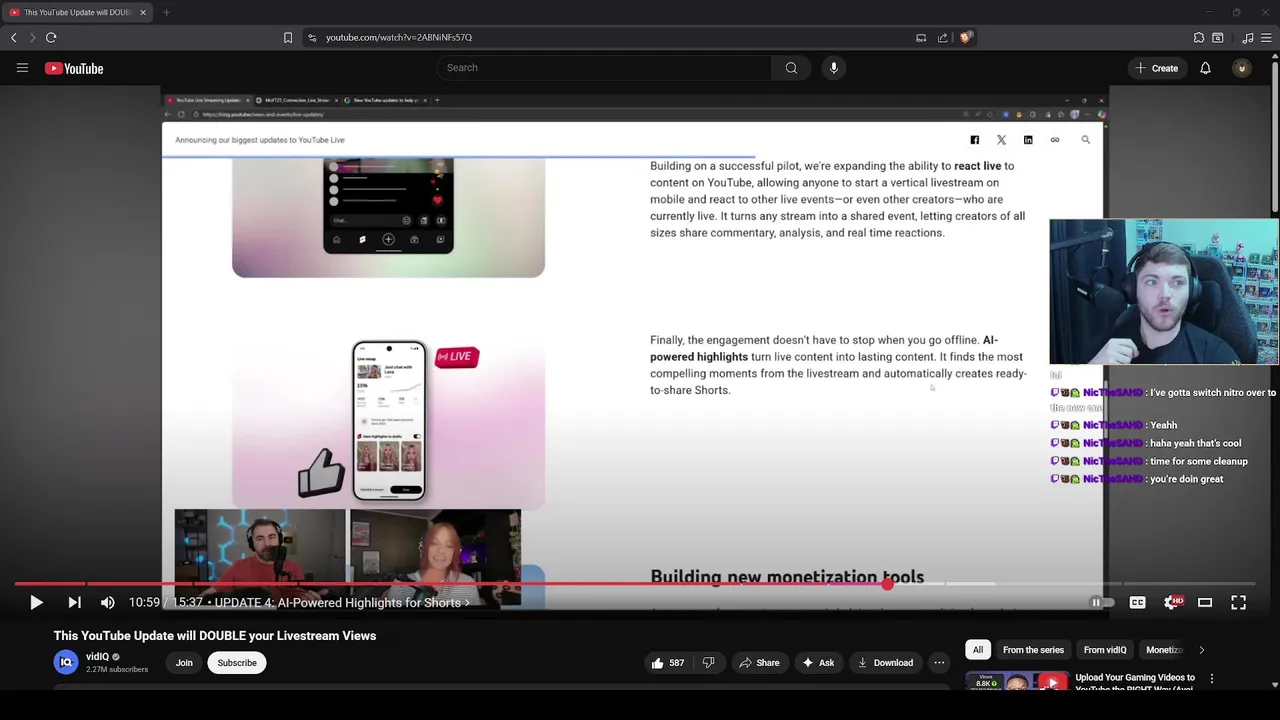Play the paused video
Viewport: 1280px width, 720px height.
coord(36,602)
